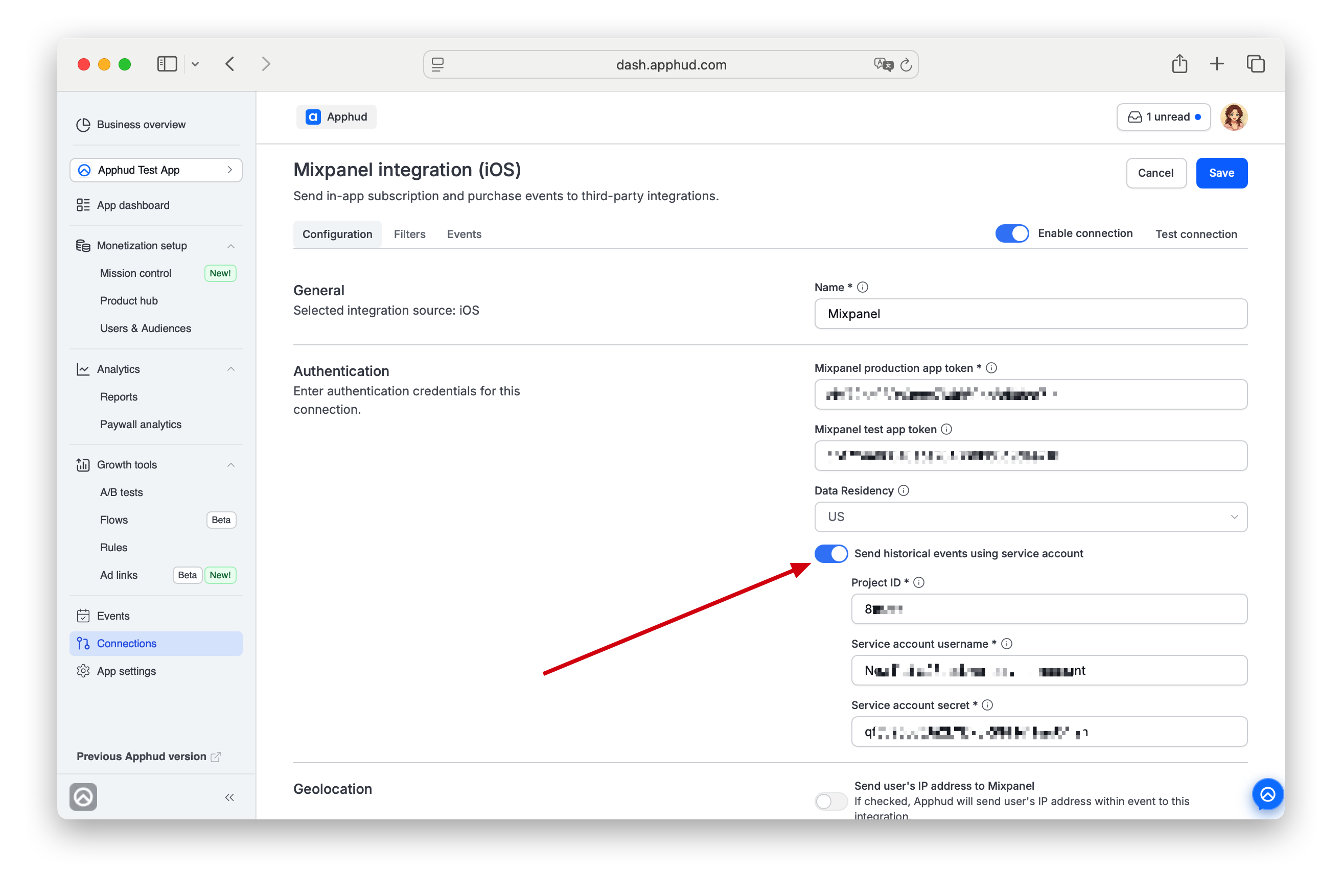Screen dimensions: 1342x896
Task: Collapse the Analytics section
Action: point(231,369)
